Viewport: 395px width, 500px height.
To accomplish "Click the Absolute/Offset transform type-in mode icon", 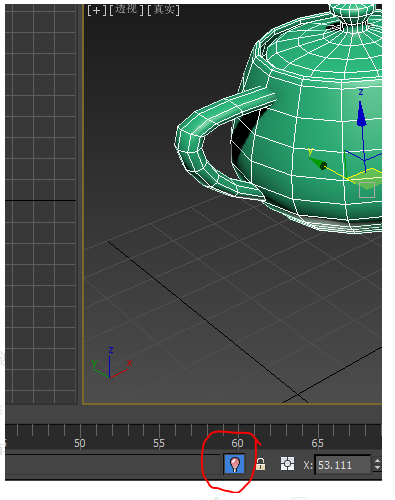I will [x=287, y=464].
